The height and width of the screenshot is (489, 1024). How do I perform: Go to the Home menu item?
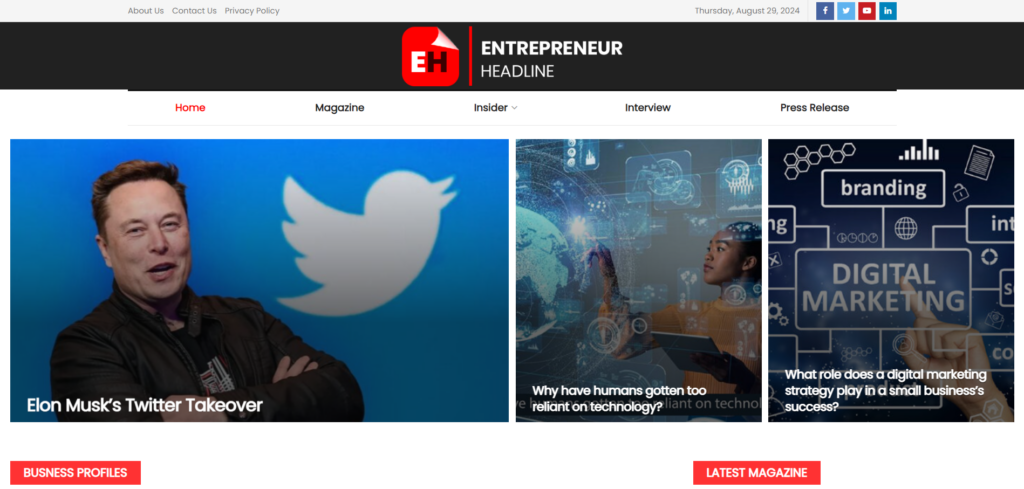click(190, 108)
